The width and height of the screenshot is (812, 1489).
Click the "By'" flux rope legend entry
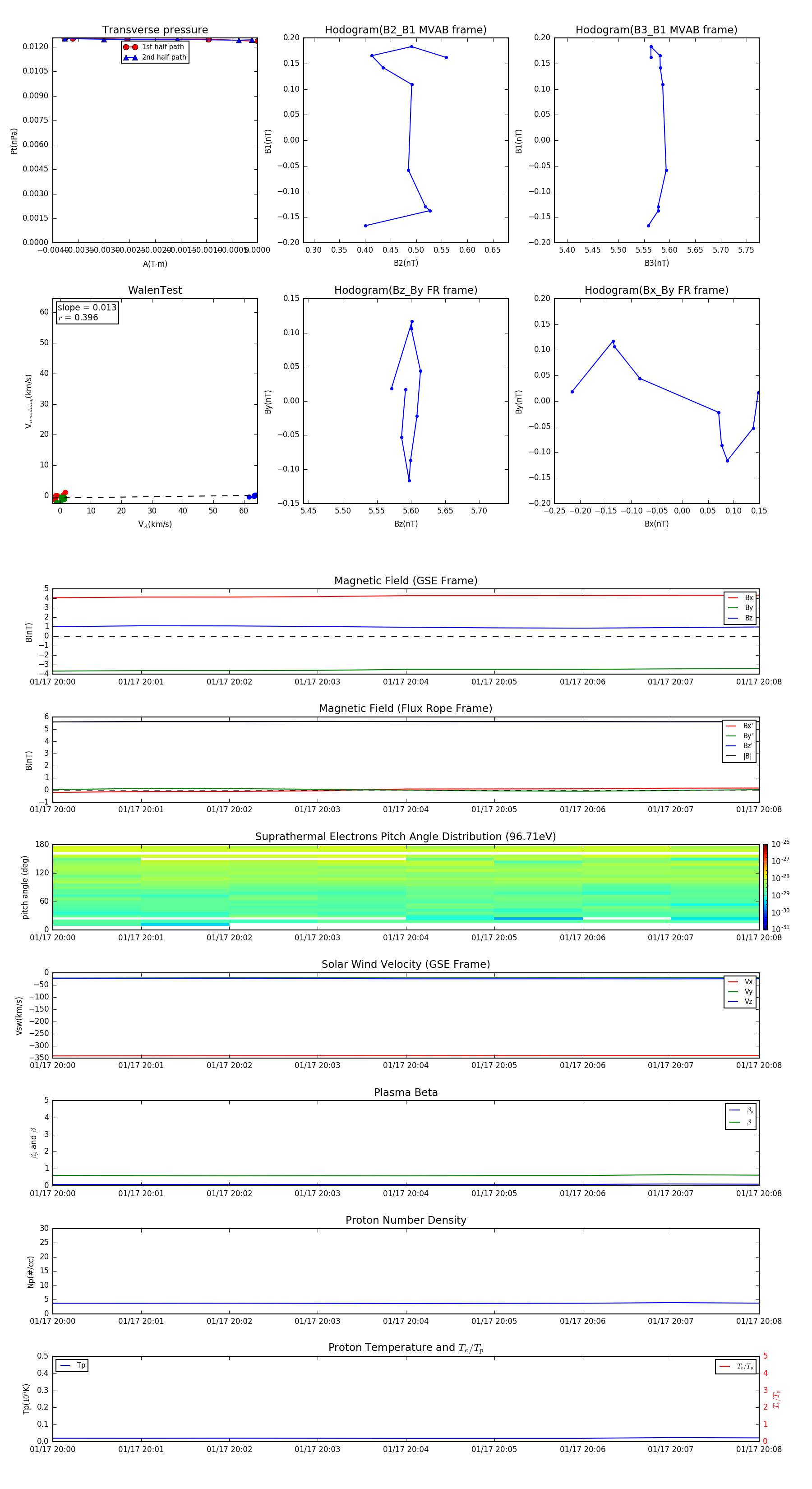coord(739,736)
